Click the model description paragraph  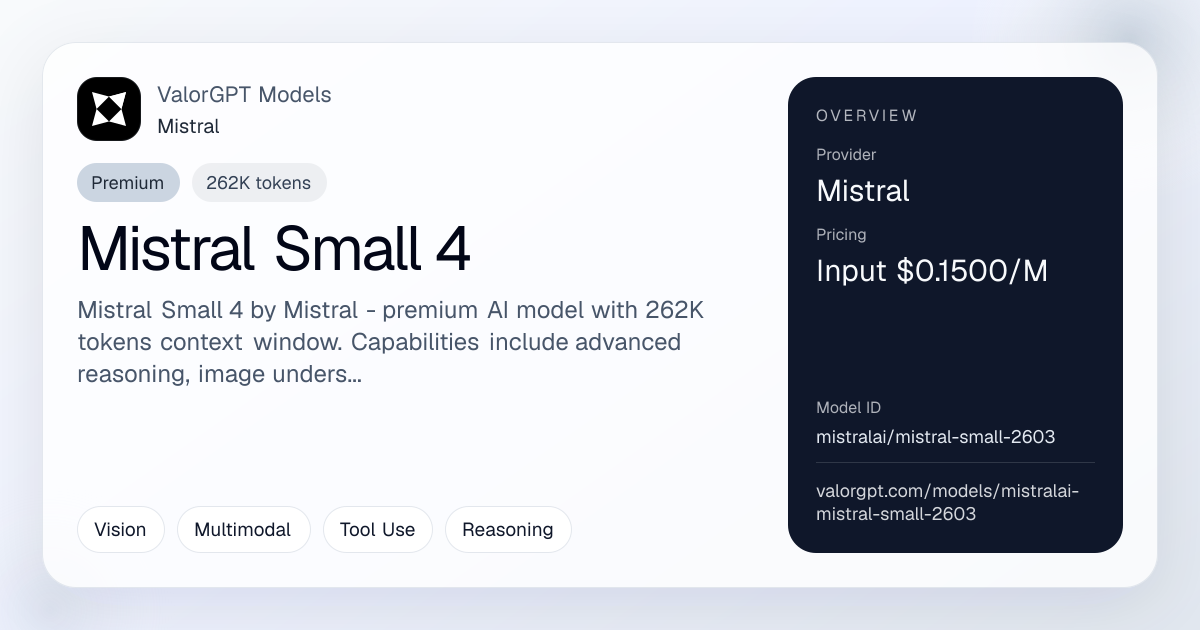[391, 343]
